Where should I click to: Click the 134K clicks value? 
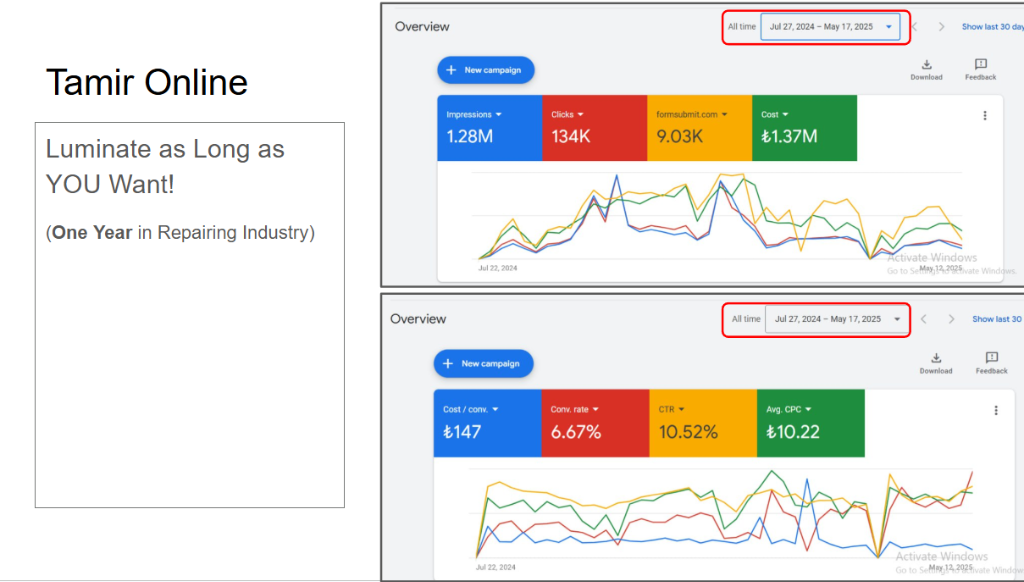[571, 137]
